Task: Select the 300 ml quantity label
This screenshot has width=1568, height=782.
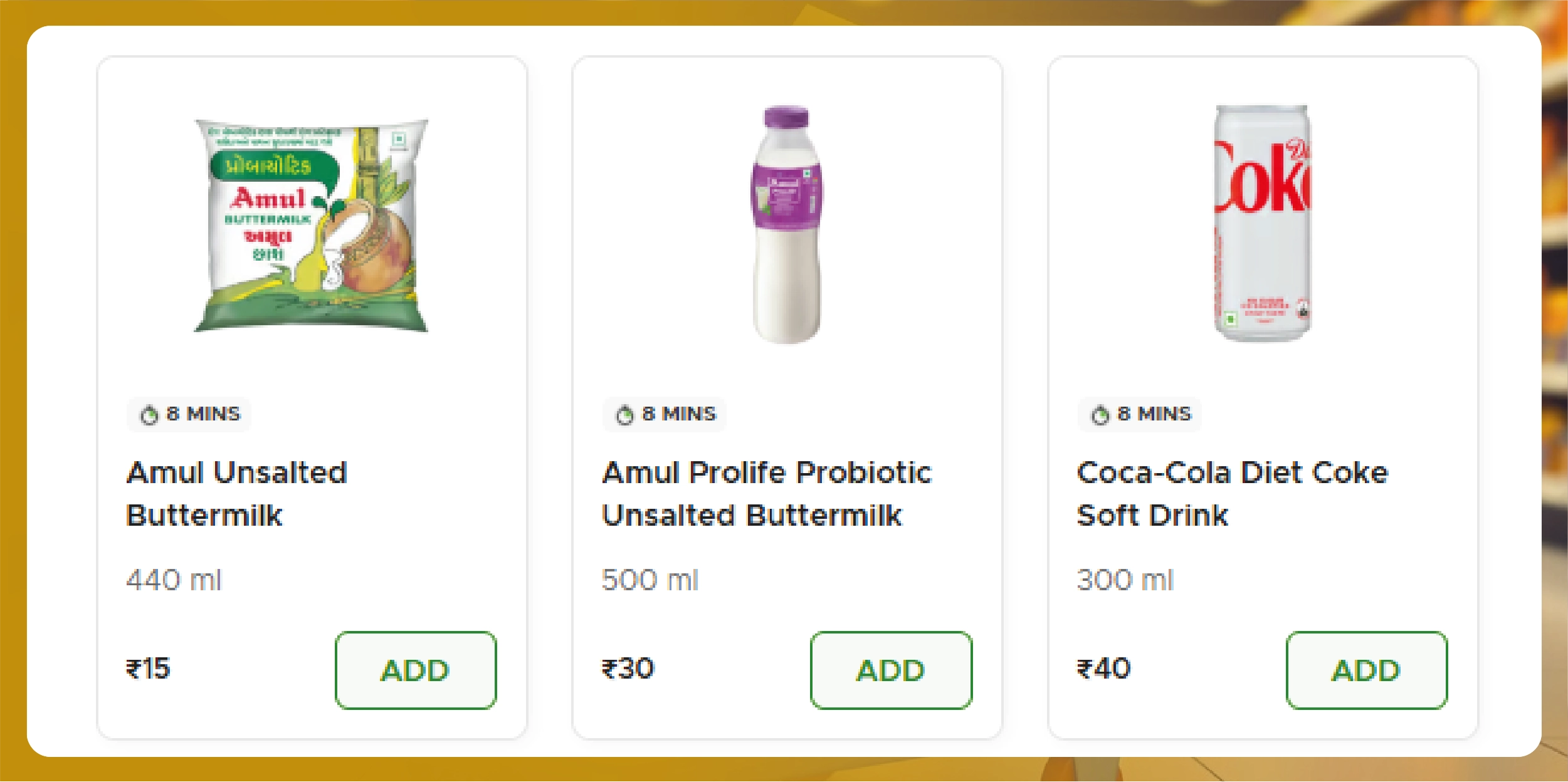Action: point(1126,580)
